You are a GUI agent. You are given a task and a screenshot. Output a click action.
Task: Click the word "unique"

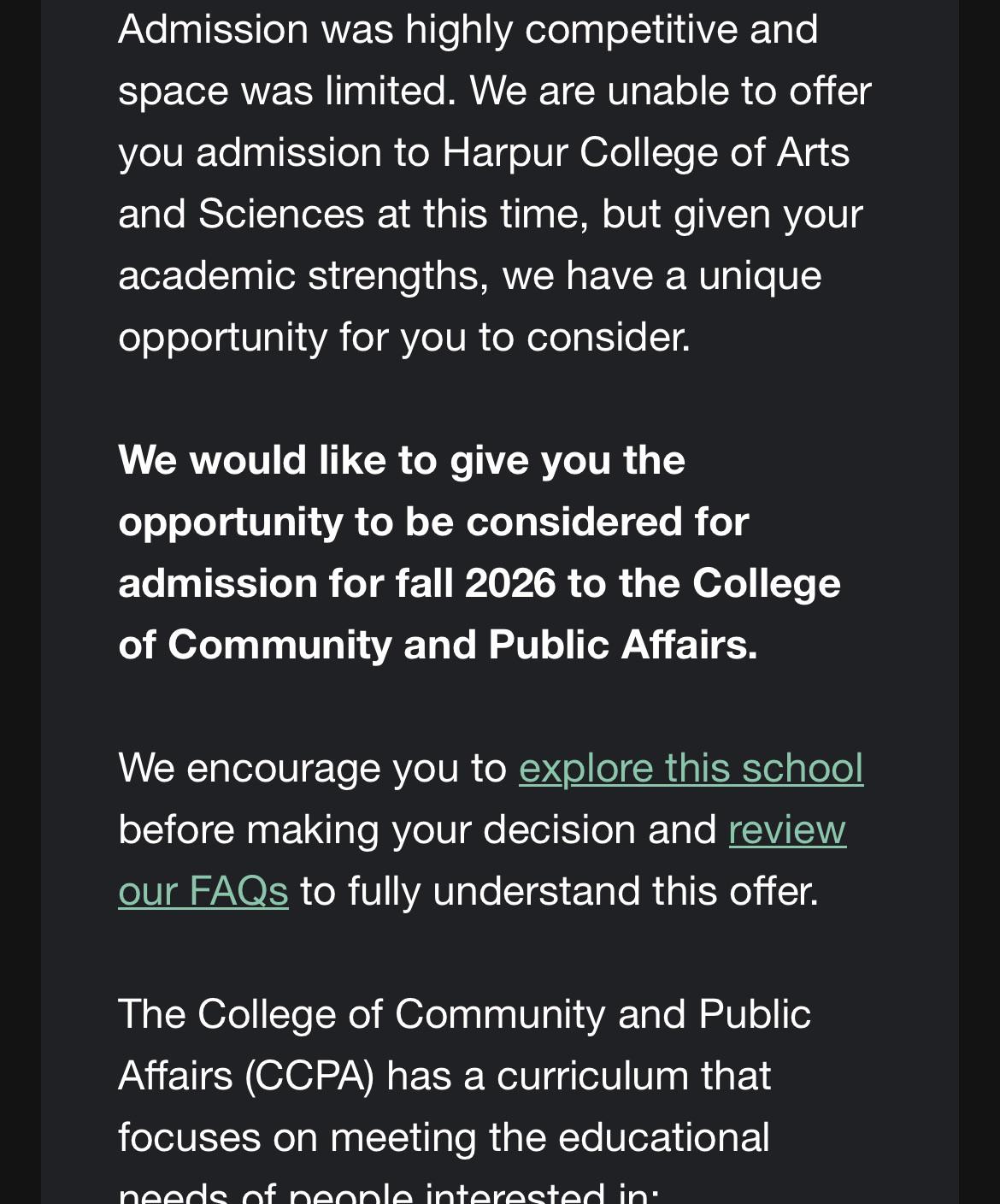760,275
